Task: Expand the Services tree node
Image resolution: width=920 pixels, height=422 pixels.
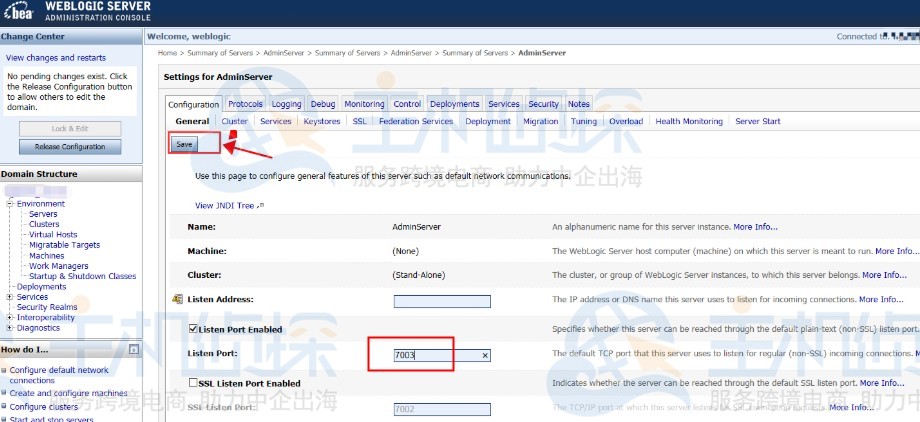Action: pyautogui.click(x=10, y=297)
